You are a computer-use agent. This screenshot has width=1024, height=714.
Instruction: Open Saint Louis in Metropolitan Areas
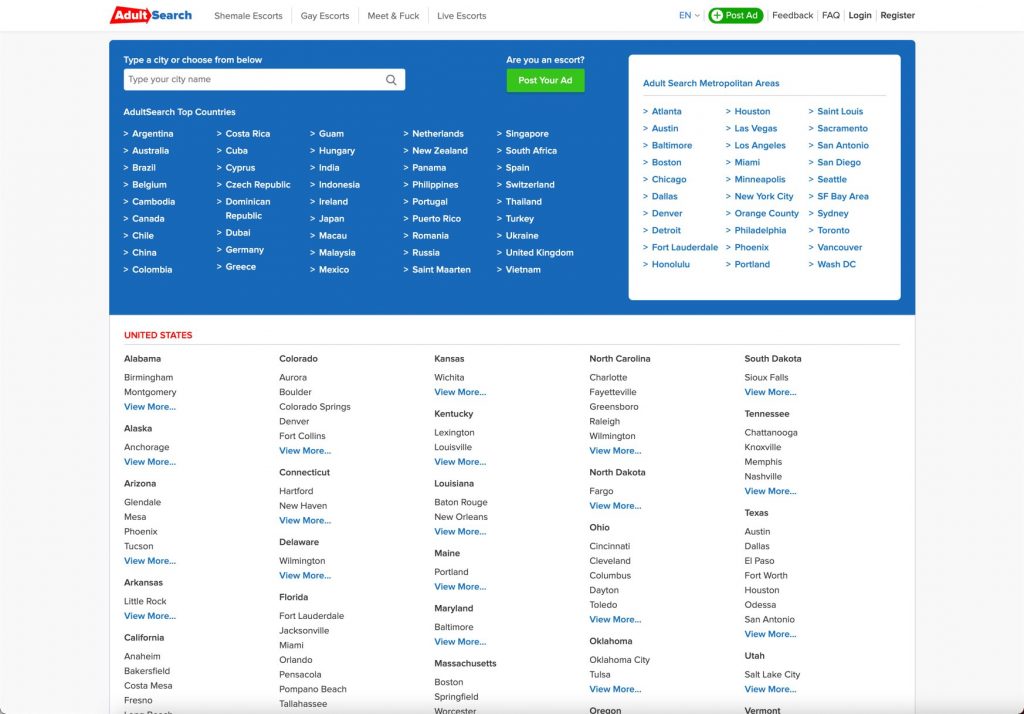click(840, 111)
